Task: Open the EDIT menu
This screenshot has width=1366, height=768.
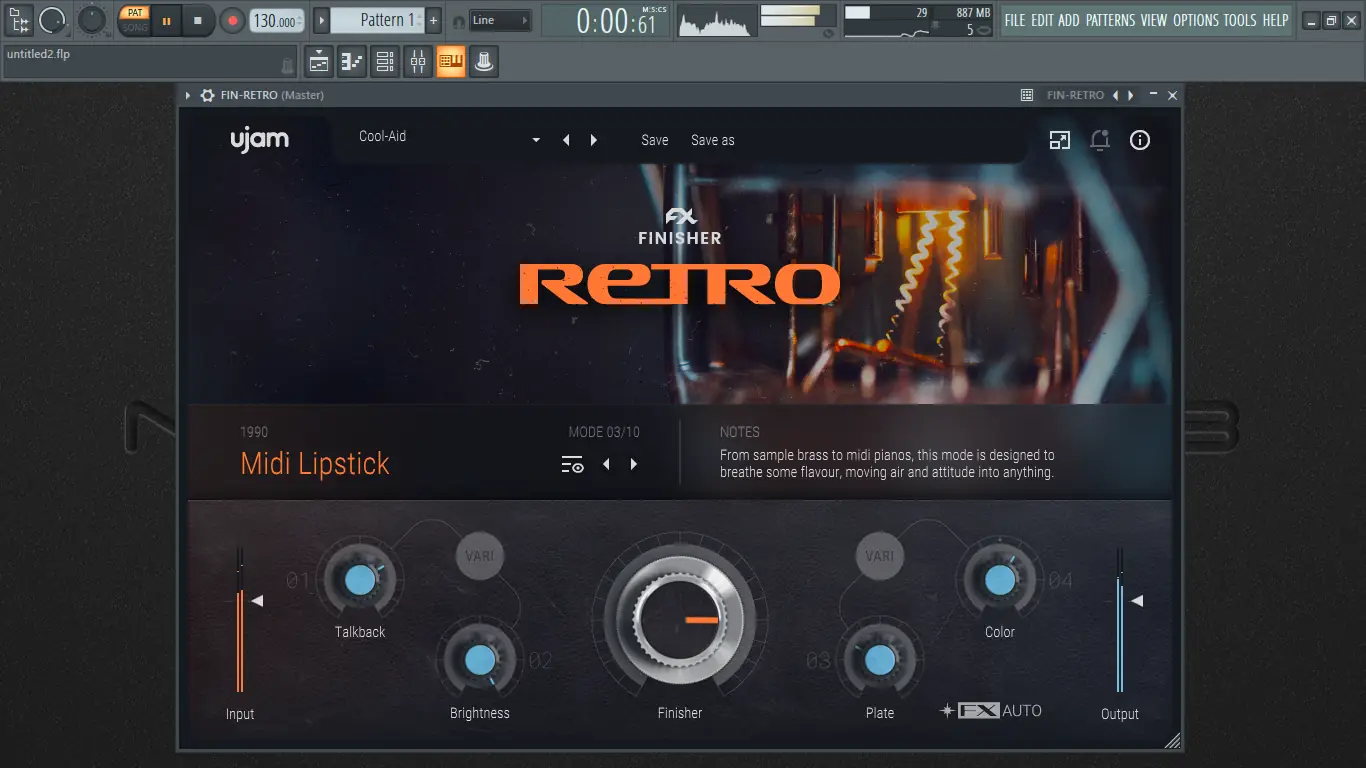Action: (x=1041, y=20)
